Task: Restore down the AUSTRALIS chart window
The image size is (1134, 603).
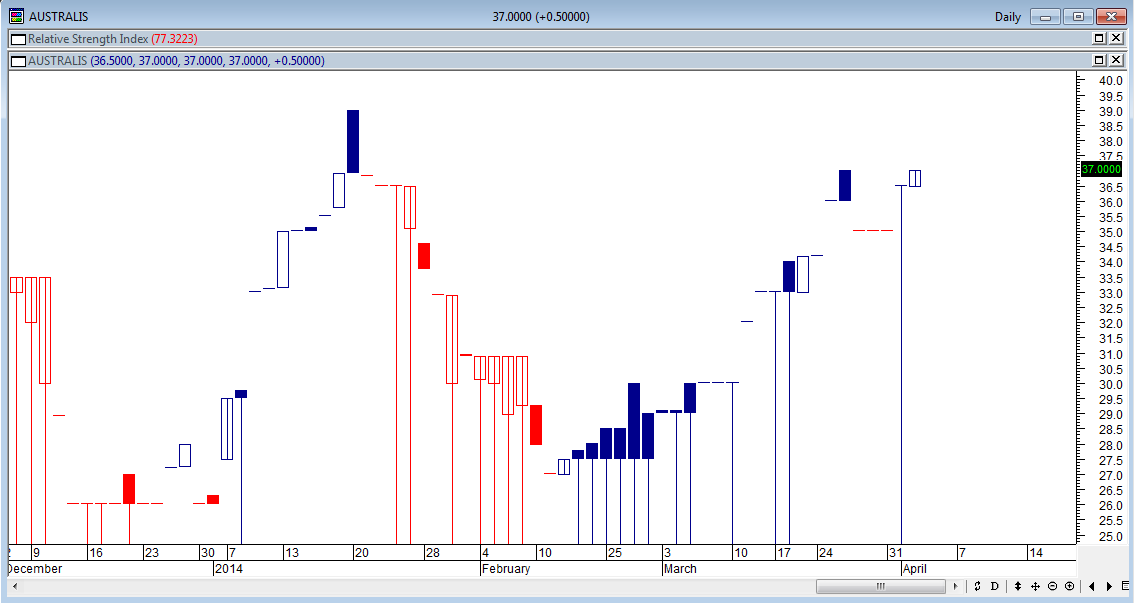Action: coord(1078,17)
